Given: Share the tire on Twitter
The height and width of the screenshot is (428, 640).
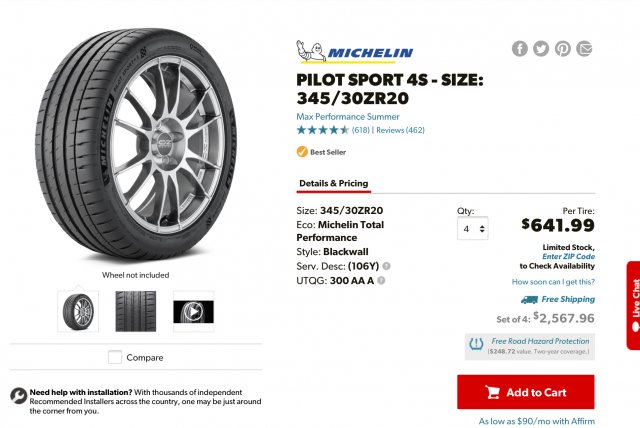Looking at the screenshot, I should [541, 49].
